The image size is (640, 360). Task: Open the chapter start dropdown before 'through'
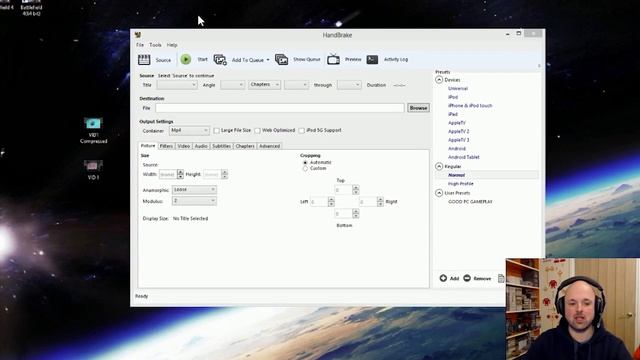pyautogui.click(x=296, y=85)
